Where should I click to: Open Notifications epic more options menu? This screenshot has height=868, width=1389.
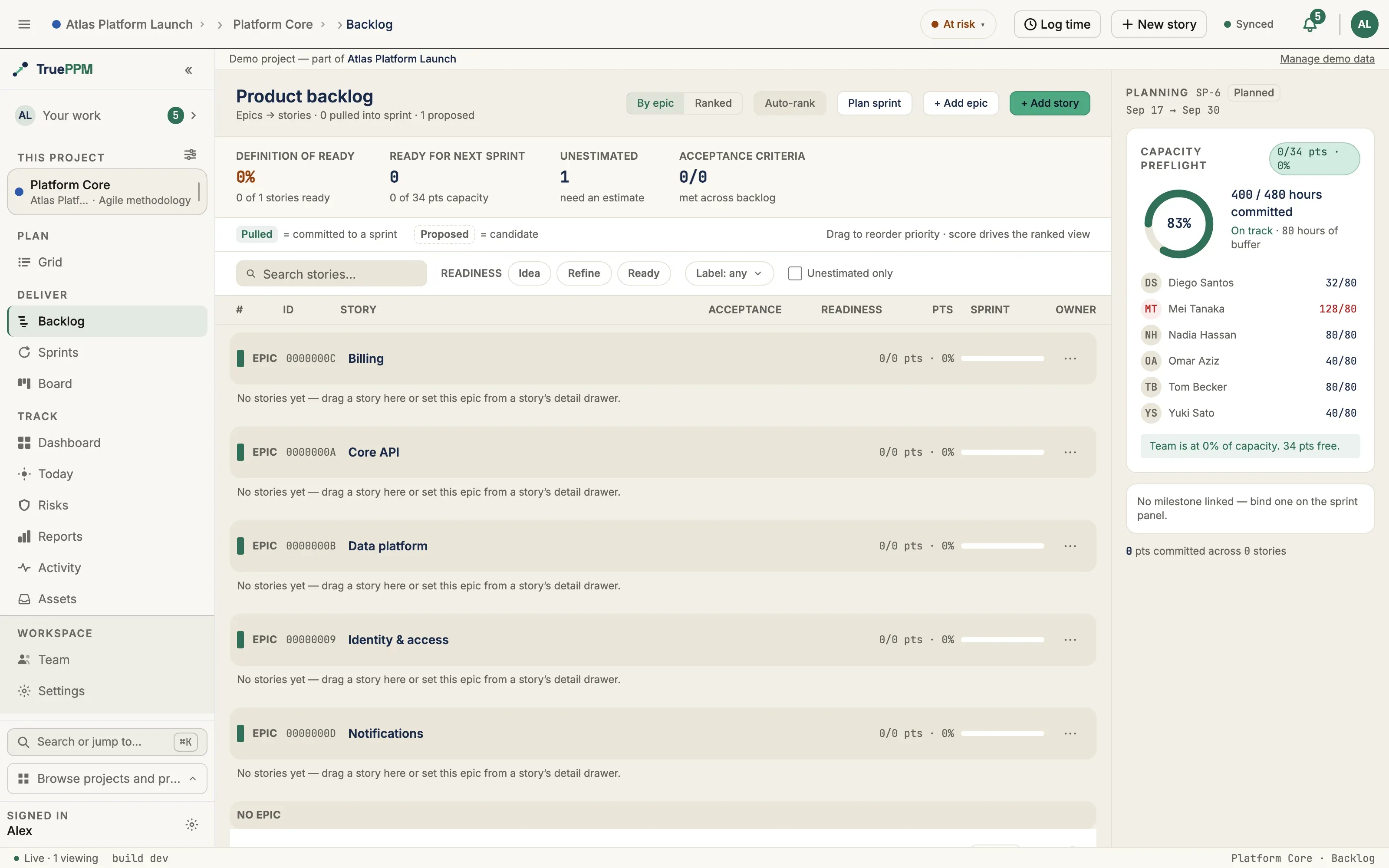[1070, 733]
